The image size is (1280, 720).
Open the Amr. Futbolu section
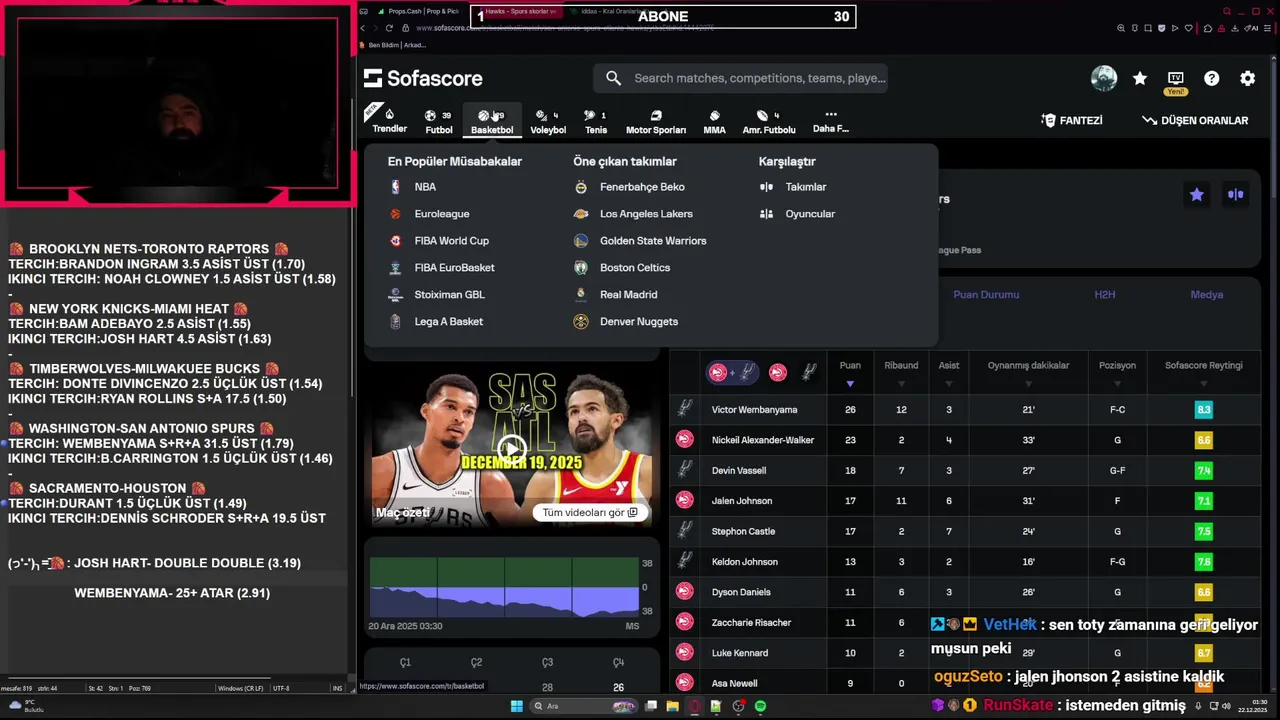pyautogui.click(x=769, y=122)
